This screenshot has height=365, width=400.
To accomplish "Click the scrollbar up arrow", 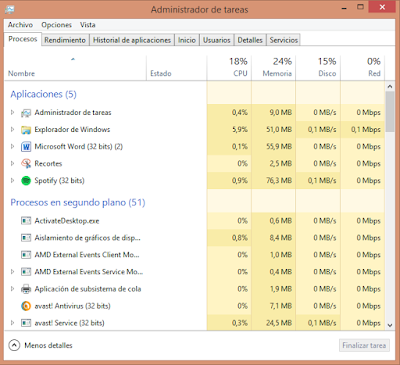I will coord(390,87).
